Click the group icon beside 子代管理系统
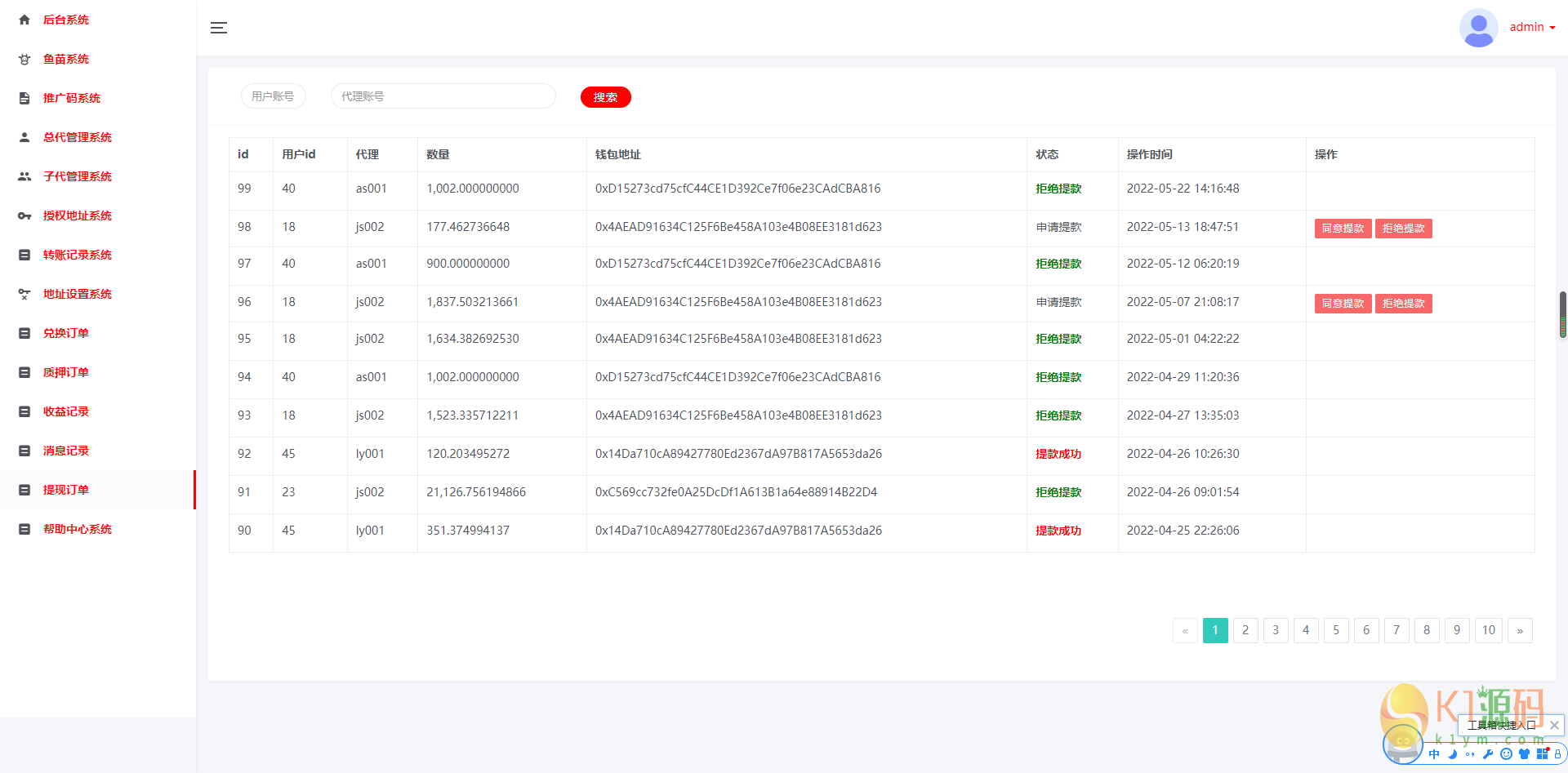The height and width of the screenshot is (773, 1568). [24, 176]
